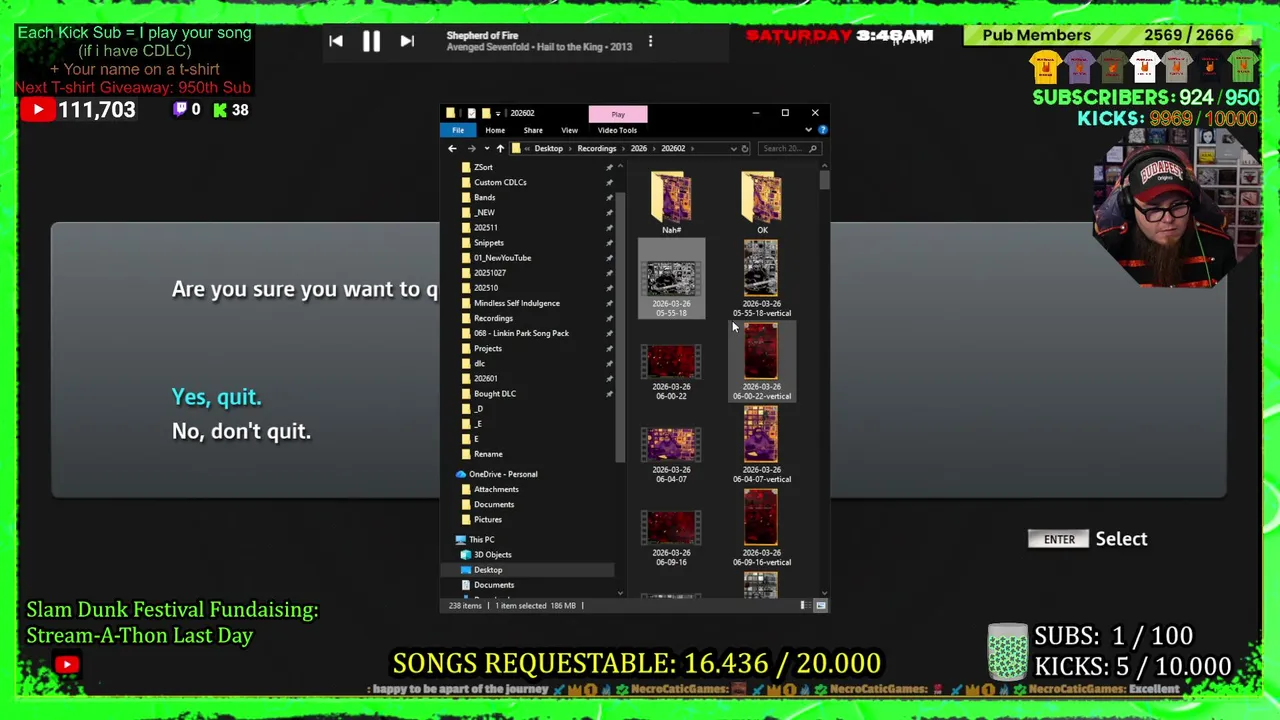
Task: Open the Share ribbon tab
Action: click(533, 130)
